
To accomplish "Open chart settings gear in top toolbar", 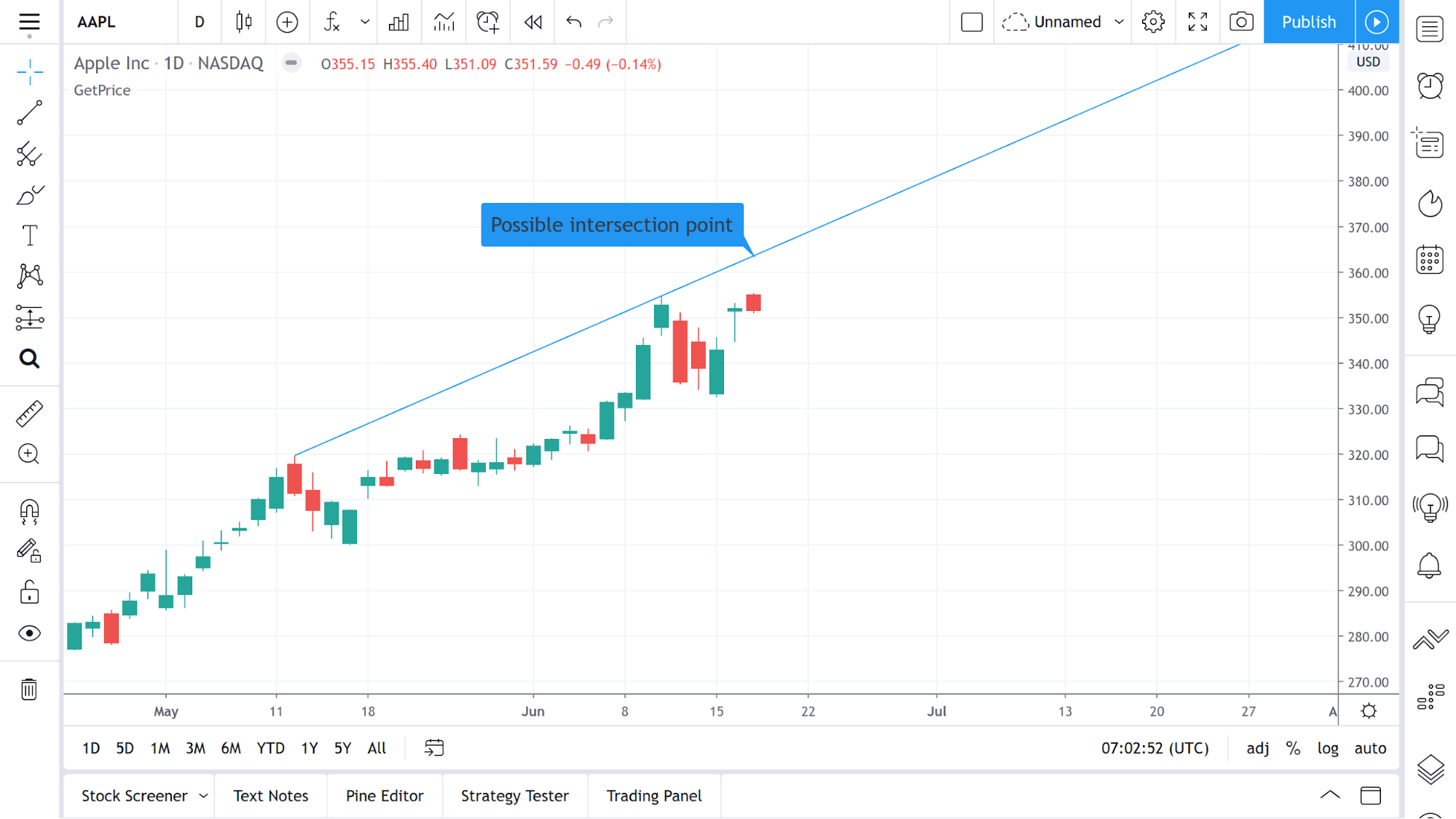I will pos(1153,22).
